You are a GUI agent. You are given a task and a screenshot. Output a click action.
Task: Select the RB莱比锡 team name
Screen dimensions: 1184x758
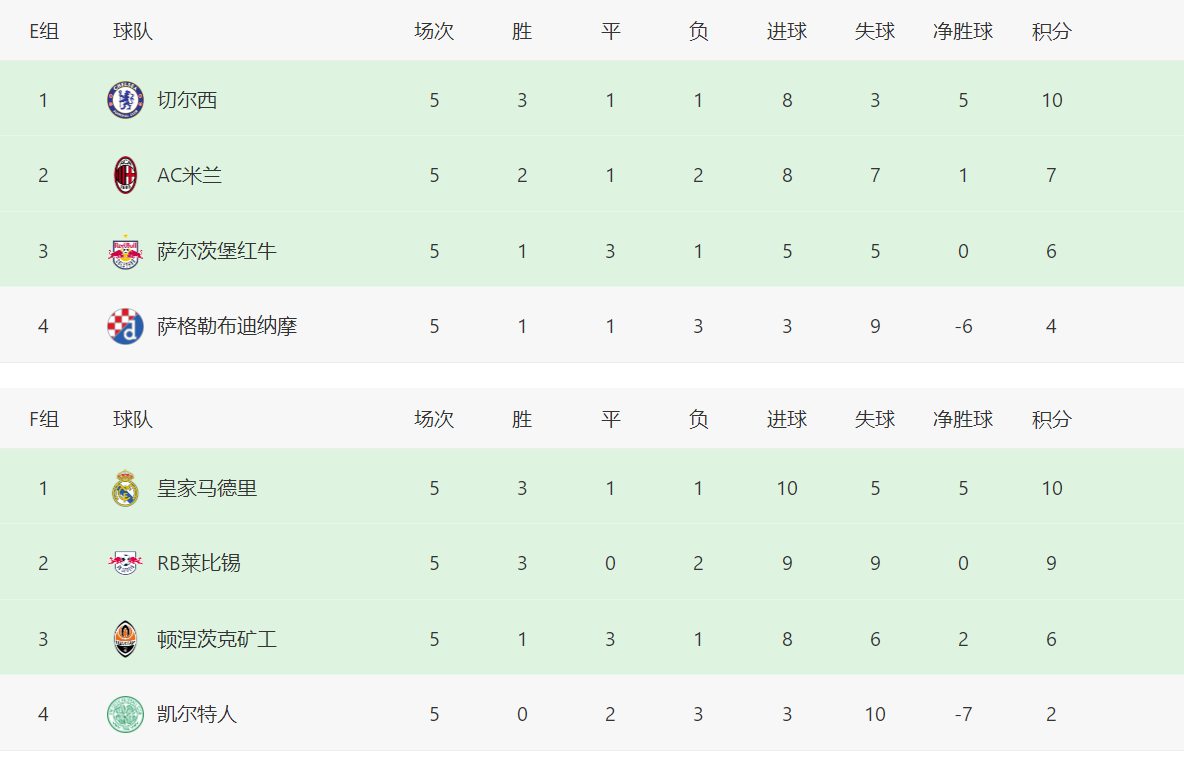(198, 563)
